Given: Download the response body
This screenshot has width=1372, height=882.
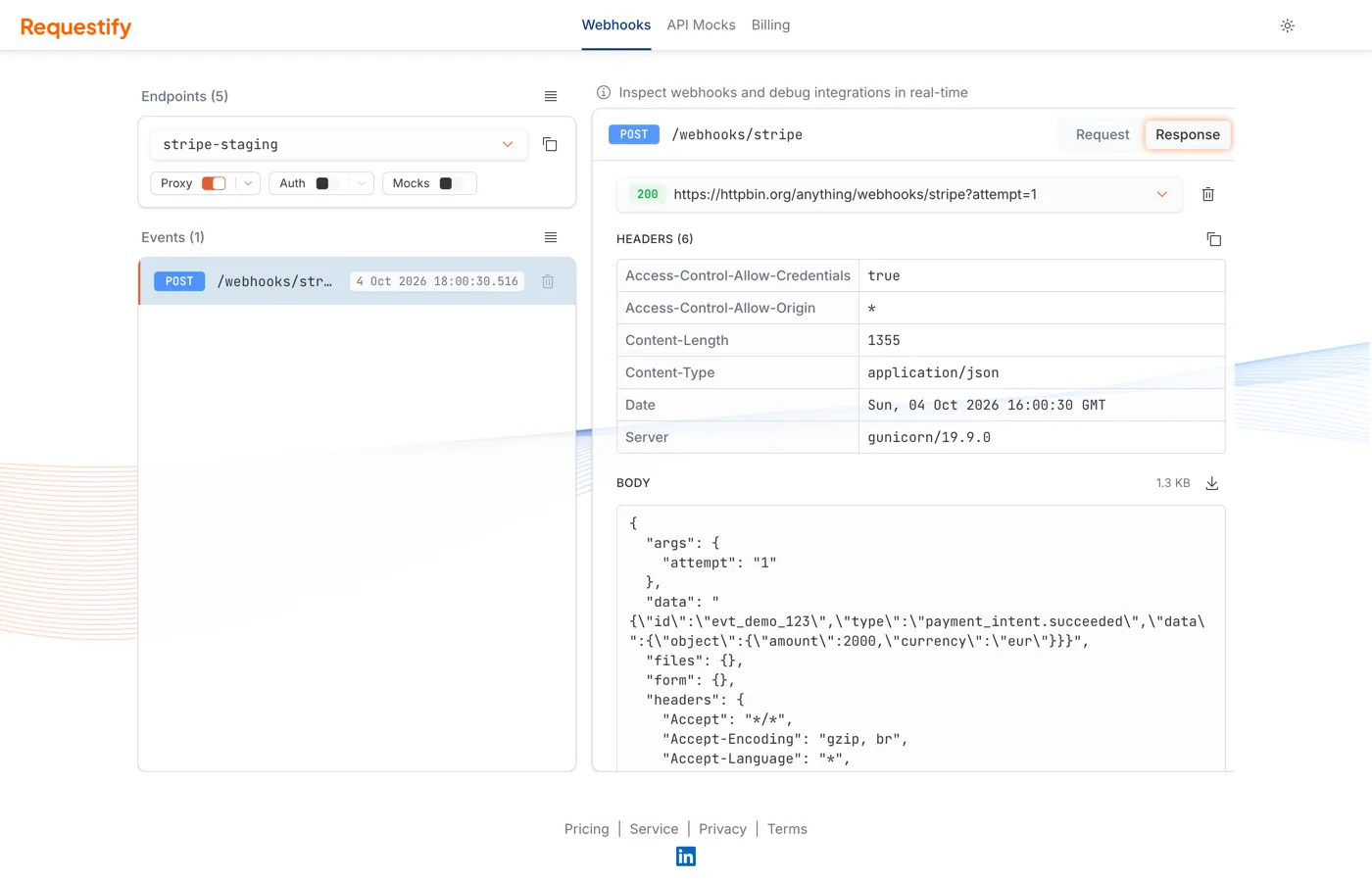Looking at the screenshot, I should point(1211,483).
